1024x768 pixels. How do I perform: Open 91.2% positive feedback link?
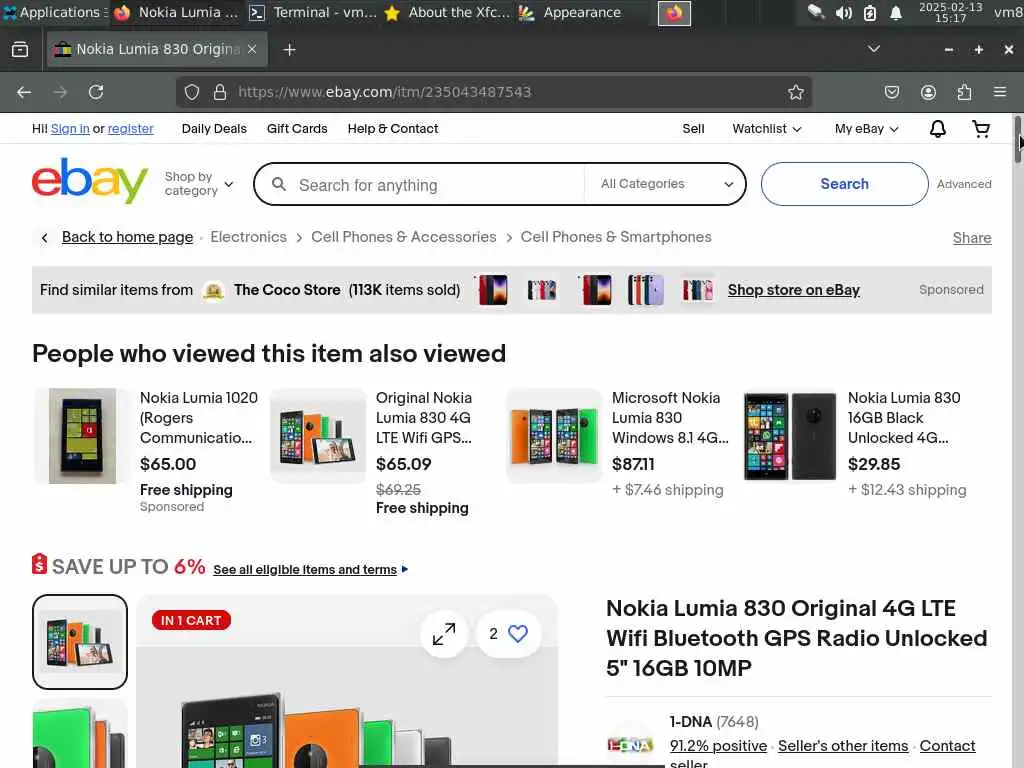(718, 746)
